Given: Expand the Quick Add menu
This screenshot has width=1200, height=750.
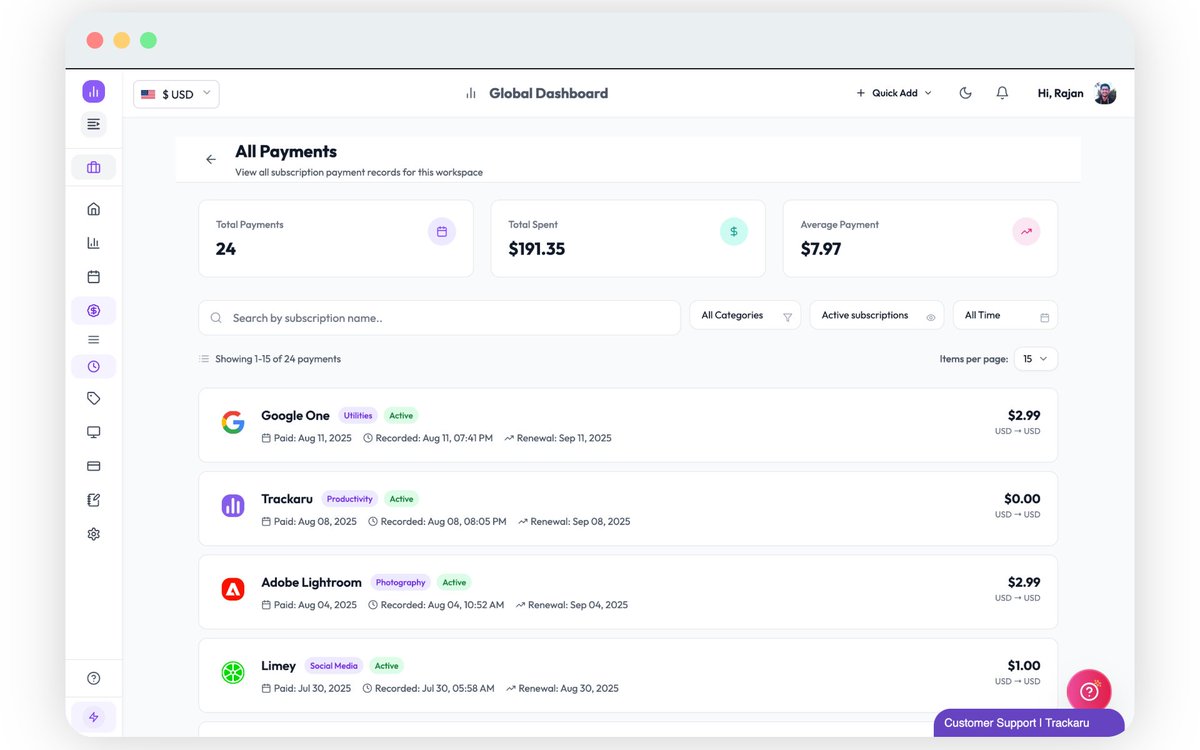Looking at the screenshot, I should tap(894, 93).
